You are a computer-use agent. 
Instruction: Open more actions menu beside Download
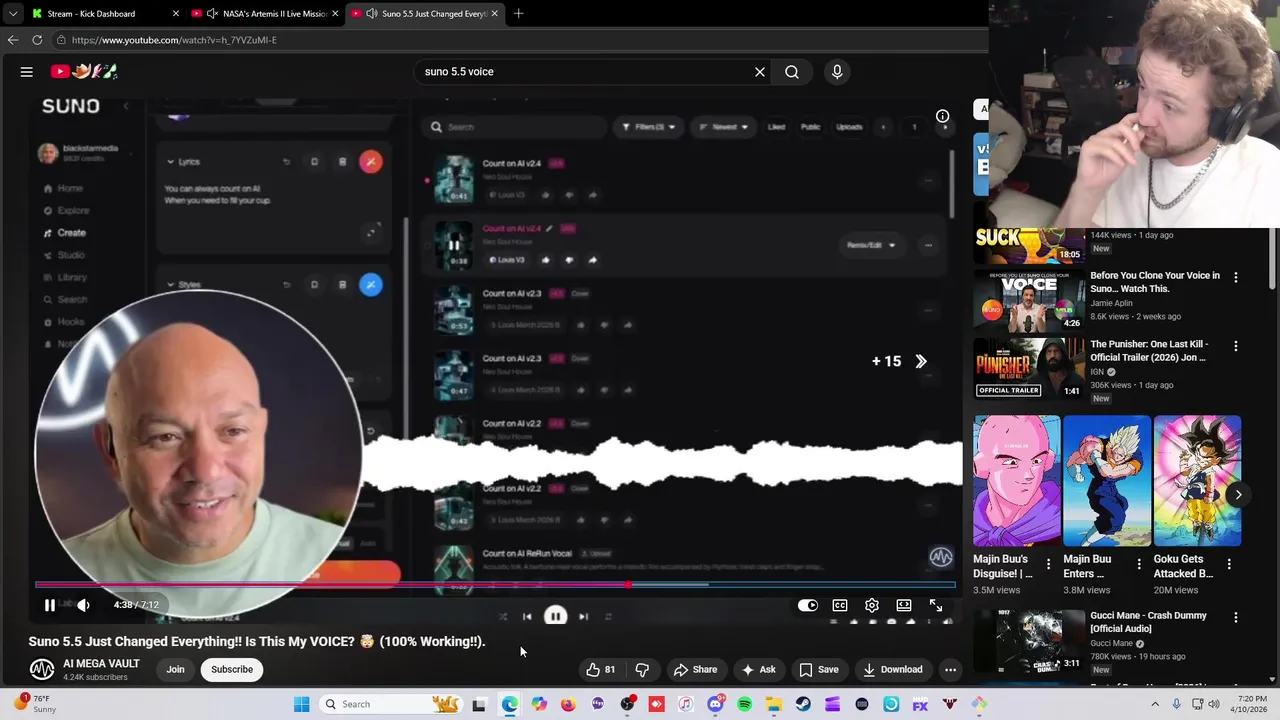[x=951, y=669]
